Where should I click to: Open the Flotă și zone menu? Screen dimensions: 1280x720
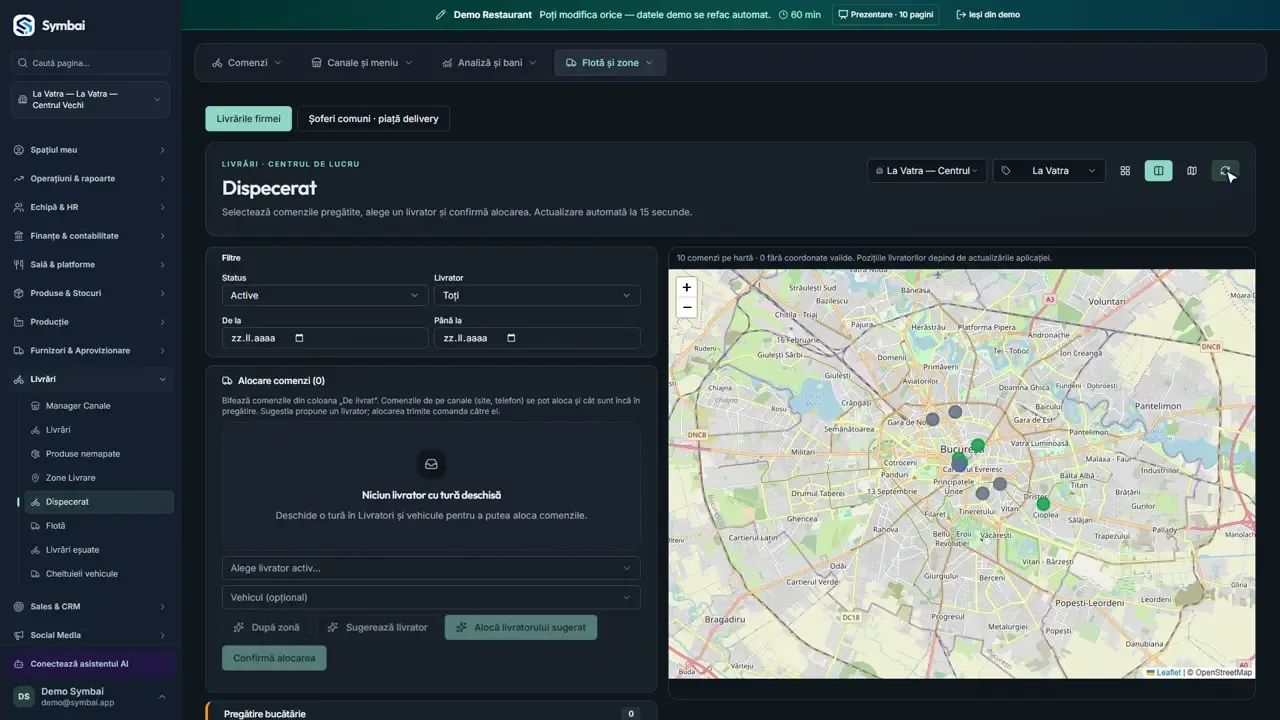point(610,62)
